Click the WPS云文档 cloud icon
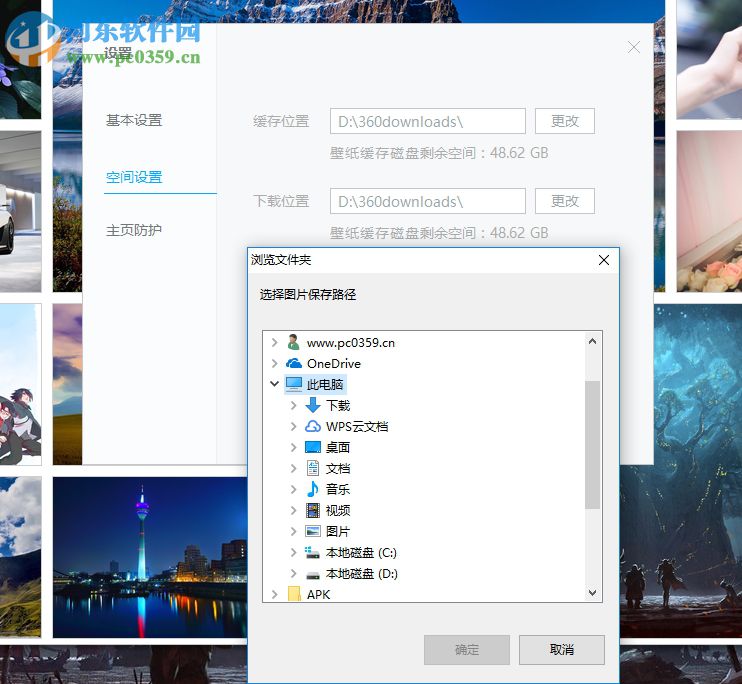742x684 pixels. pyautogui.click(x=313, y=426)
